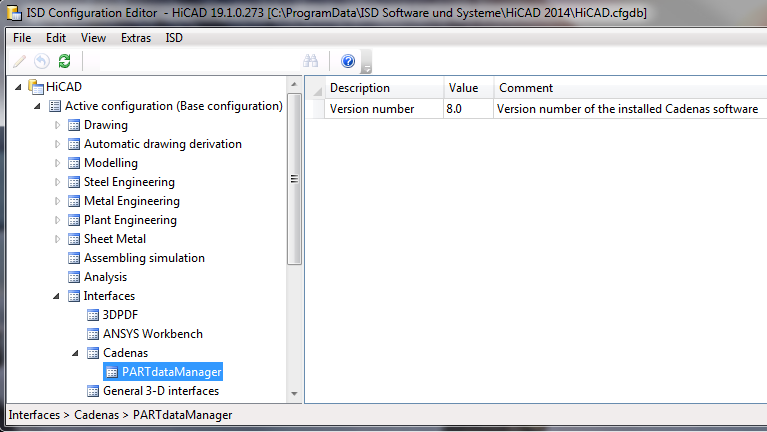This screenshot has height=432, width=767.
Task: Click the Modelling node table icon
Action: pyautogui.click(x=74, y=163)
